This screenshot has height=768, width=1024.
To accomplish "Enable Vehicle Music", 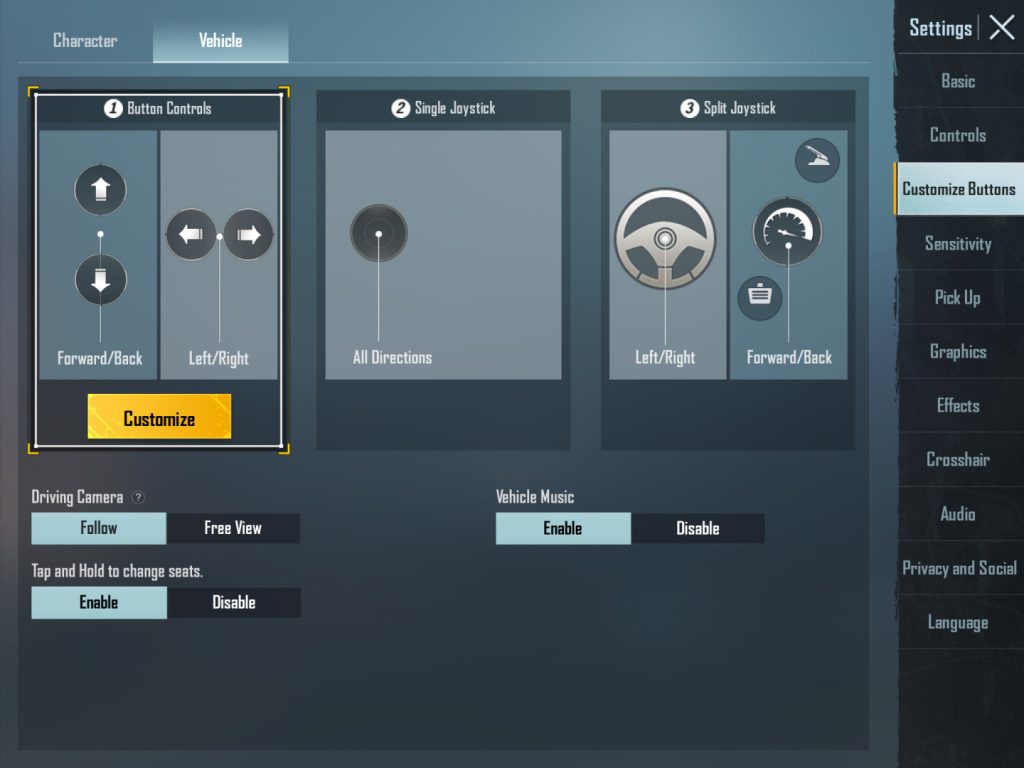I will [563, 528].
